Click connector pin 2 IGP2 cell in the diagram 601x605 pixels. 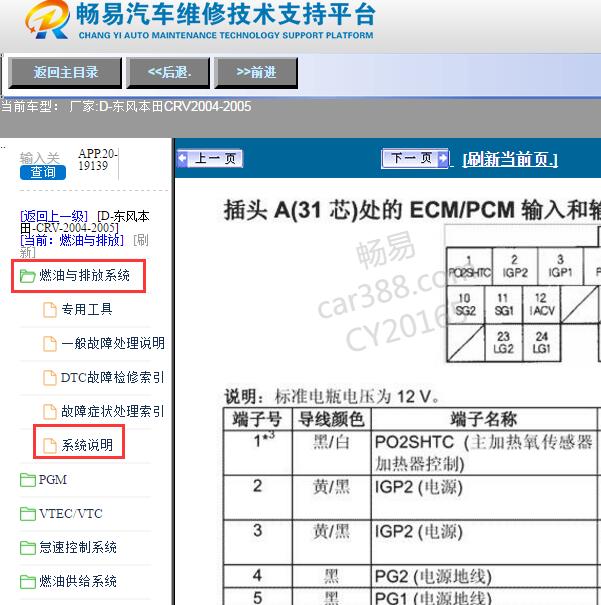coord(515,266)
